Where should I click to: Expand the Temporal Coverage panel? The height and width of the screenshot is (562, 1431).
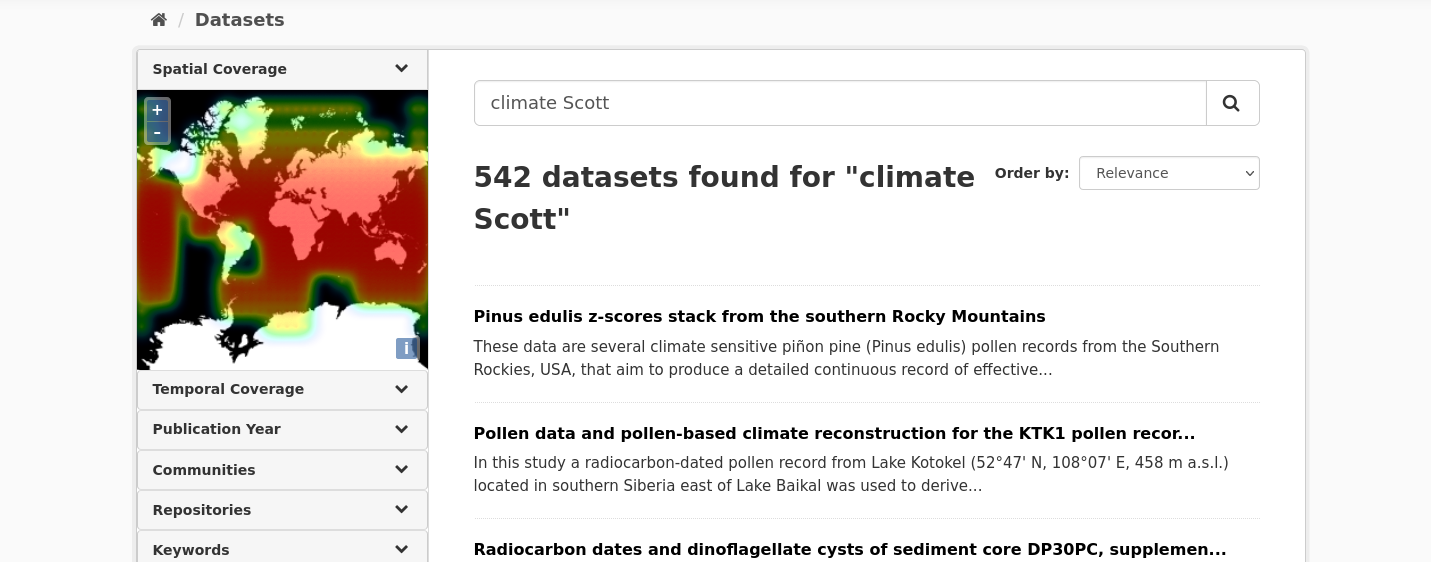[x=401, y=389]
